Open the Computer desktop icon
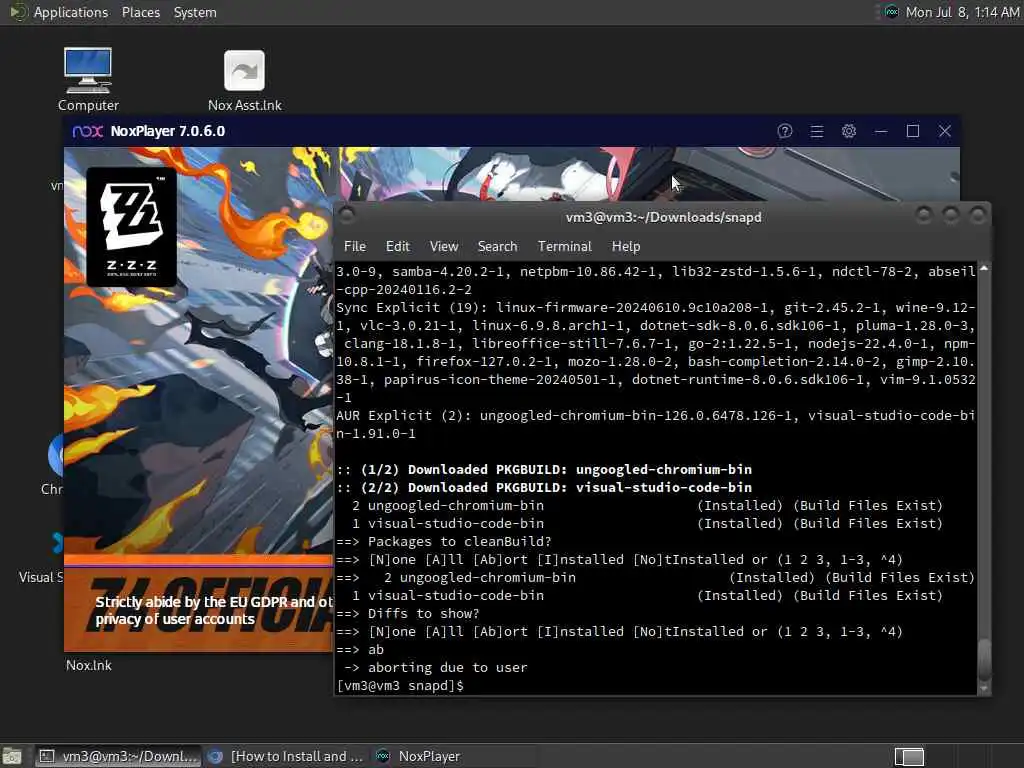Screen dimensions: 1024x768 pos(88,80)
